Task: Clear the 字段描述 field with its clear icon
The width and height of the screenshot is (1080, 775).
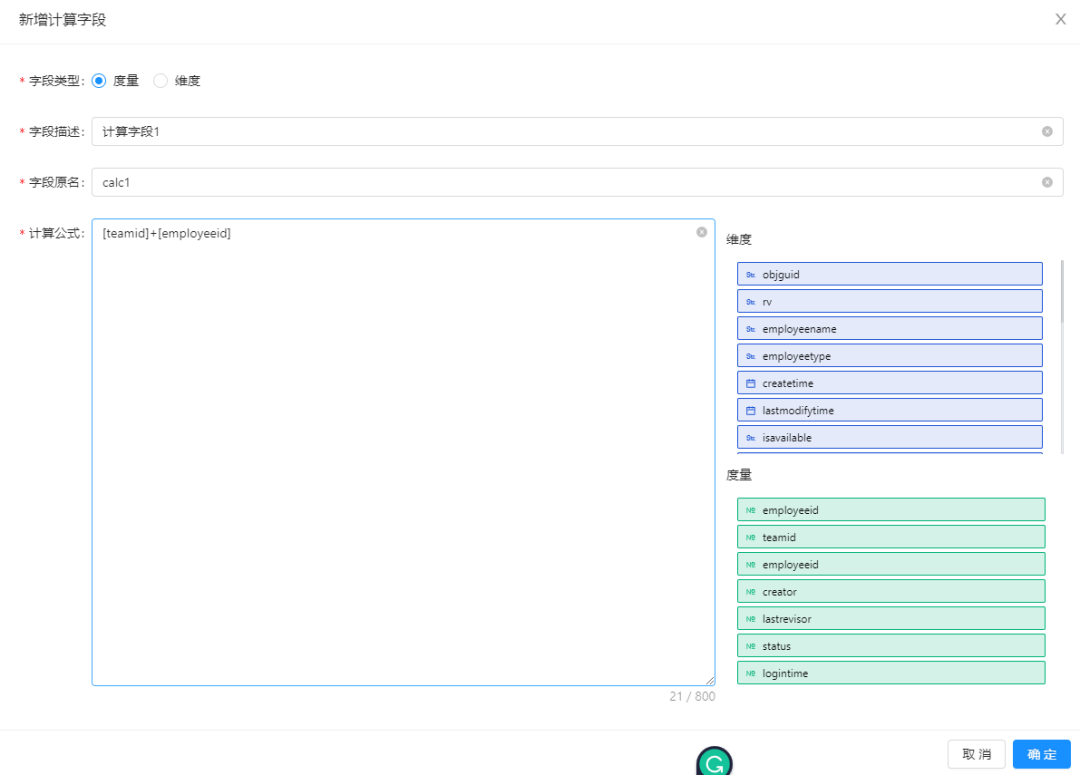Action: (x=1047, y=131)
